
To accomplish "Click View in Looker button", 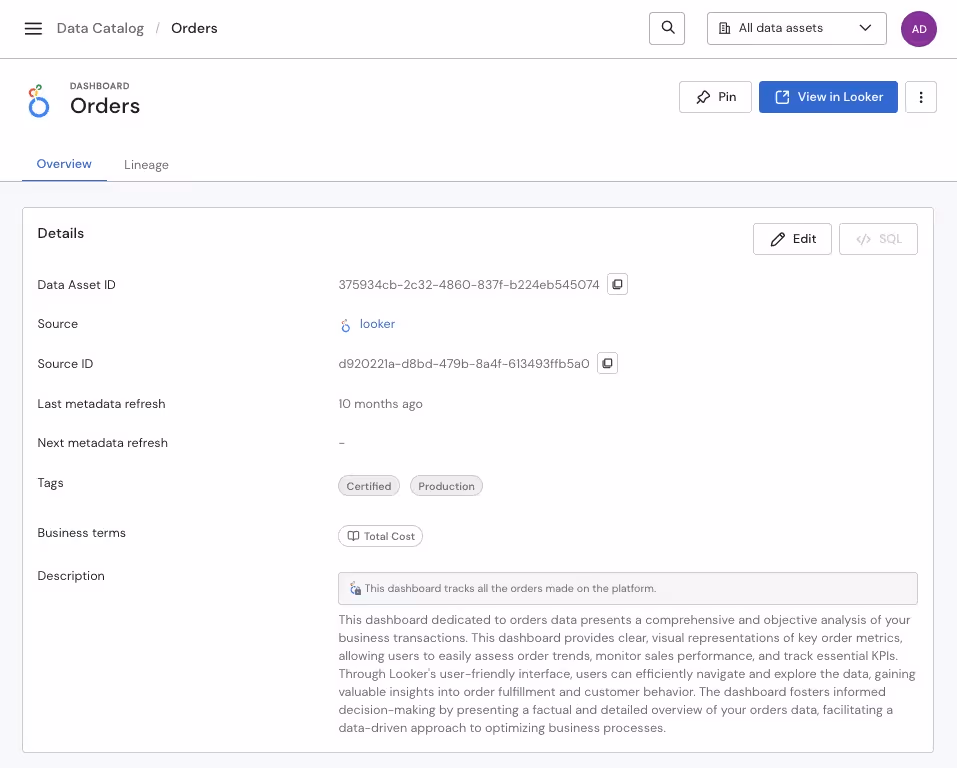I will coord(828,97).
